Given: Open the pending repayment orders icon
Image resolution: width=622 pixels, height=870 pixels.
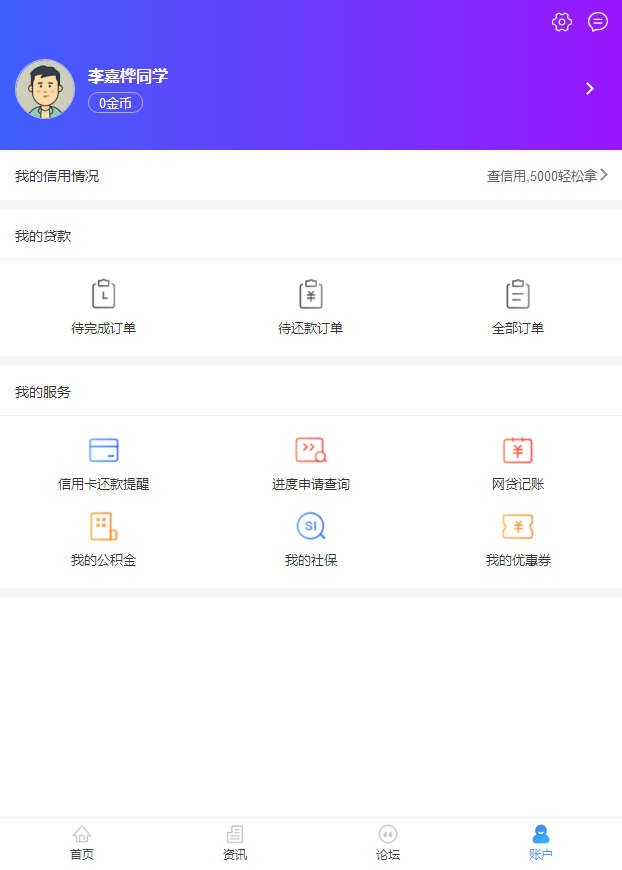Looking at the screenshot, I should coord(311,294).
